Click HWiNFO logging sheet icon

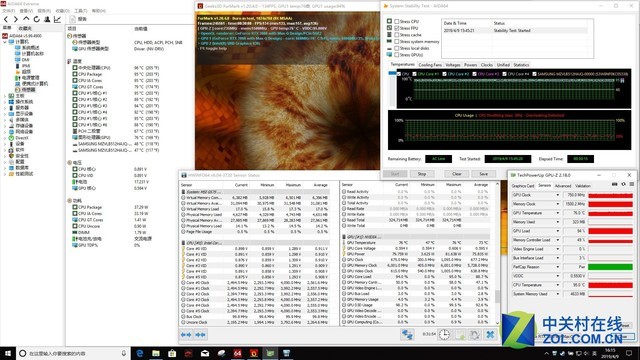(460, 335)
